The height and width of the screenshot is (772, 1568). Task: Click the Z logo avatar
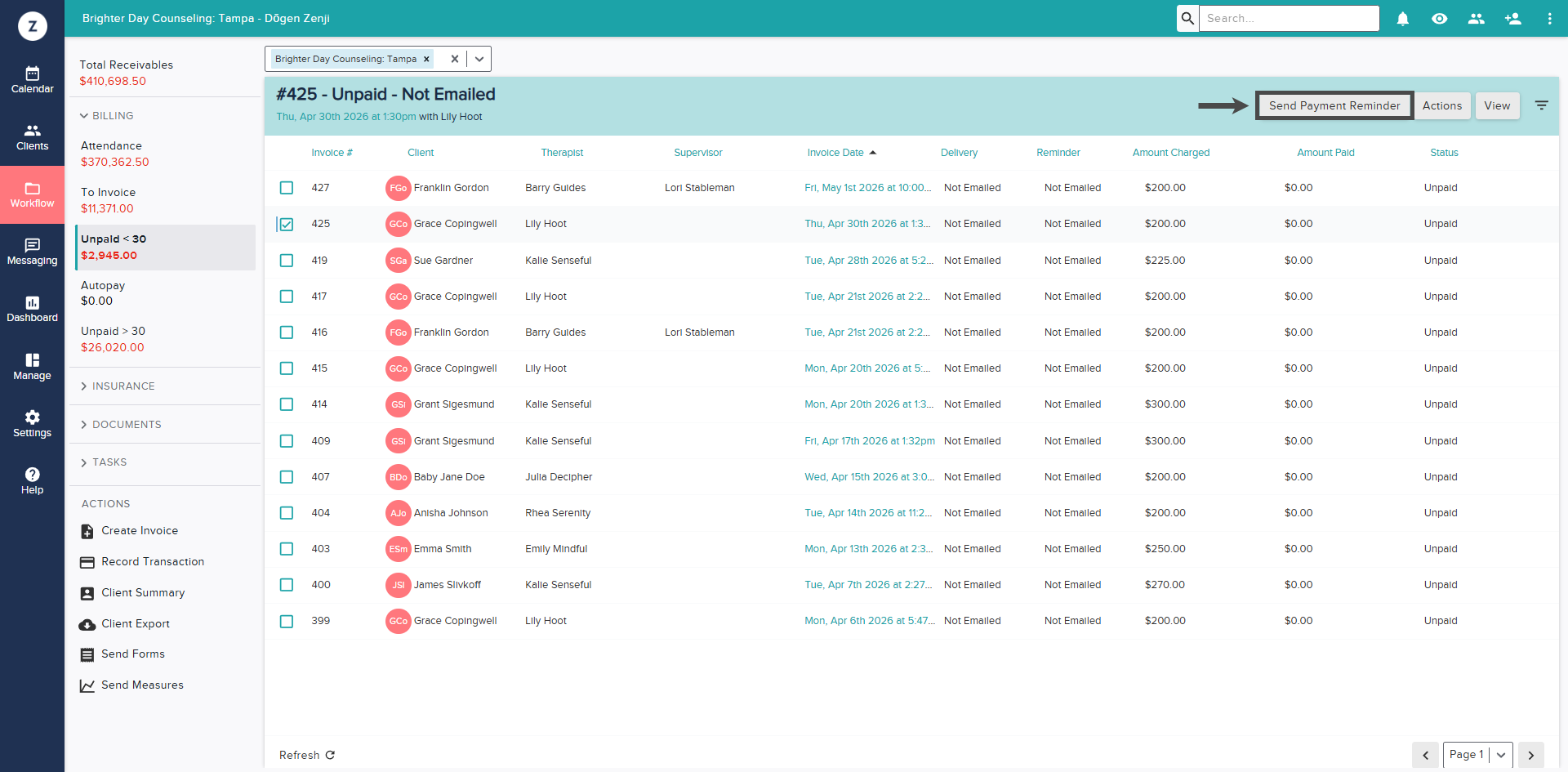point(33,26)
